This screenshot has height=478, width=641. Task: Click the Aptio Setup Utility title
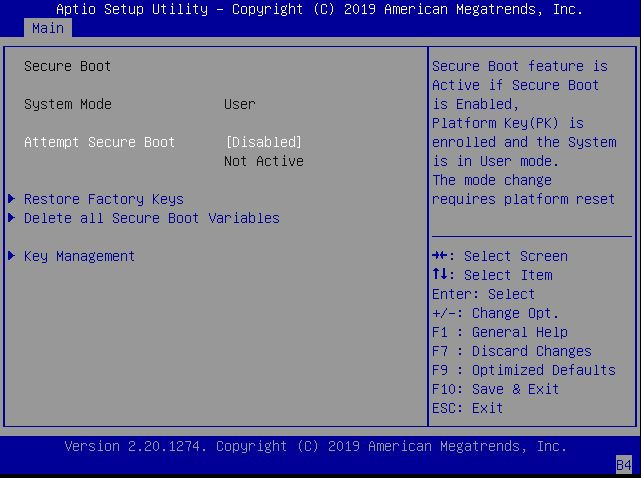click(320, 9)
